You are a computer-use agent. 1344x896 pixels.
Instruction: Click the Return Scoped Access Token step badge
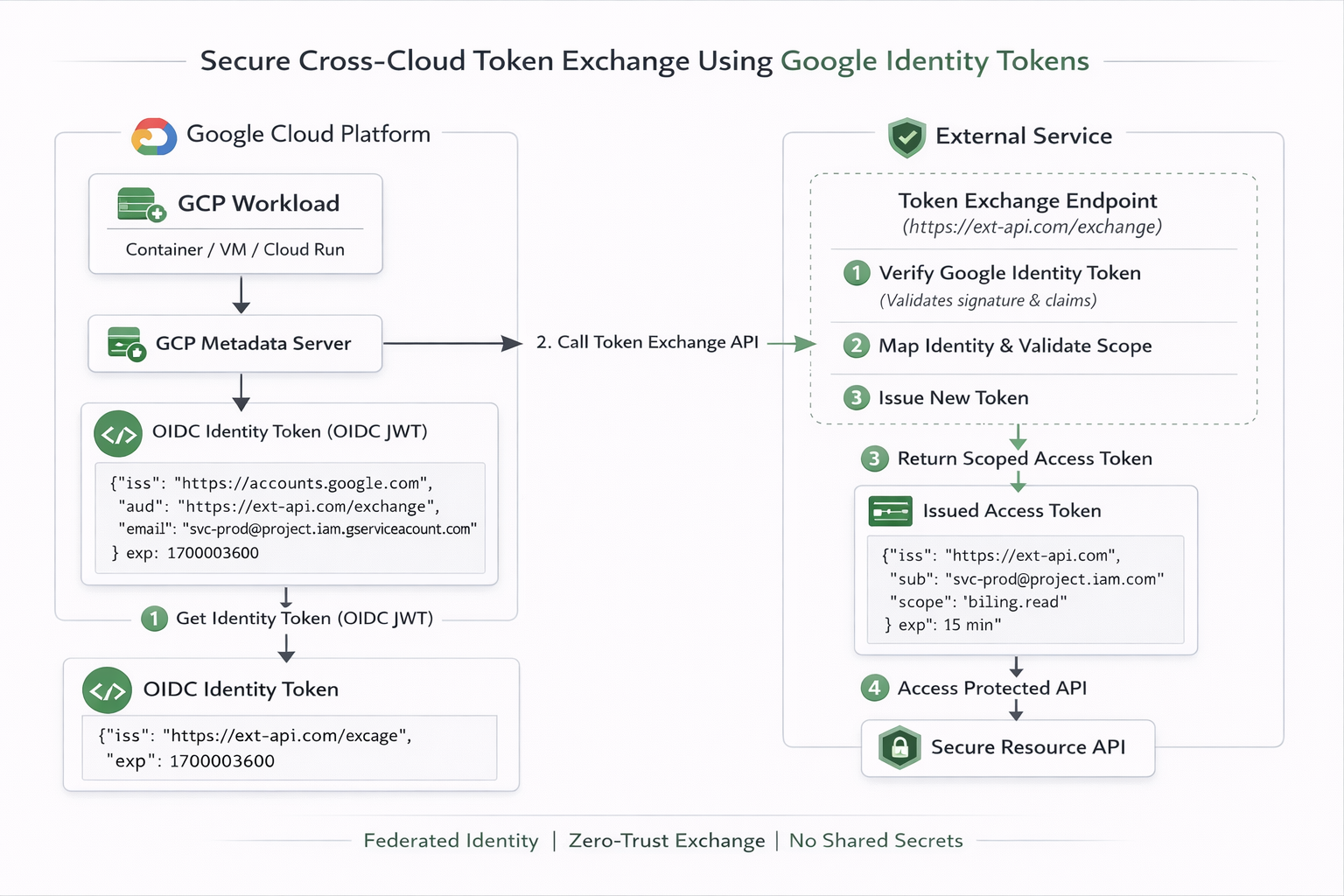(x=873, y=458)
